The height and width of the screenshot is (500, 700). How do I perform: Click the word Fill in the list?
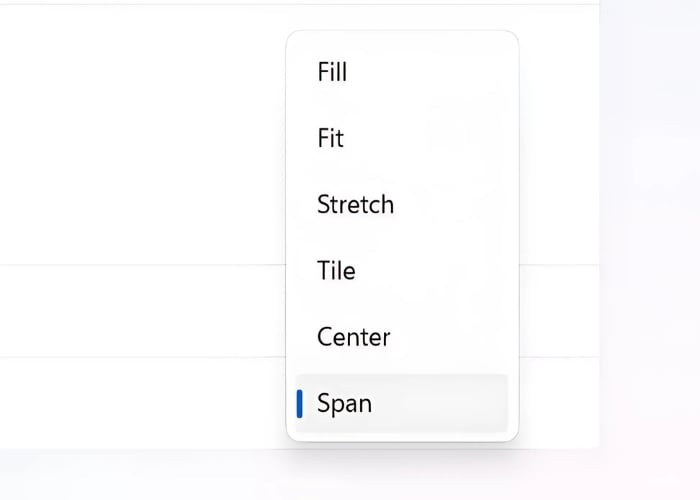[332, 72]
